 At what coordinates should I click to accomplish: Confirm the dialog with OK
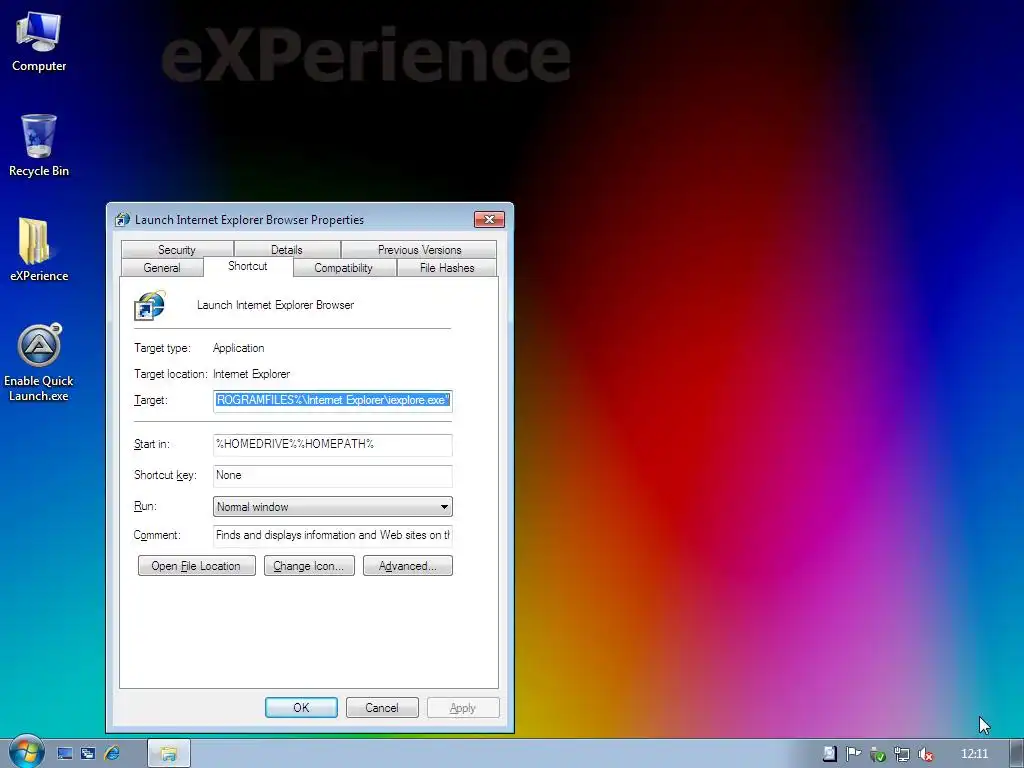coord(301,707)
